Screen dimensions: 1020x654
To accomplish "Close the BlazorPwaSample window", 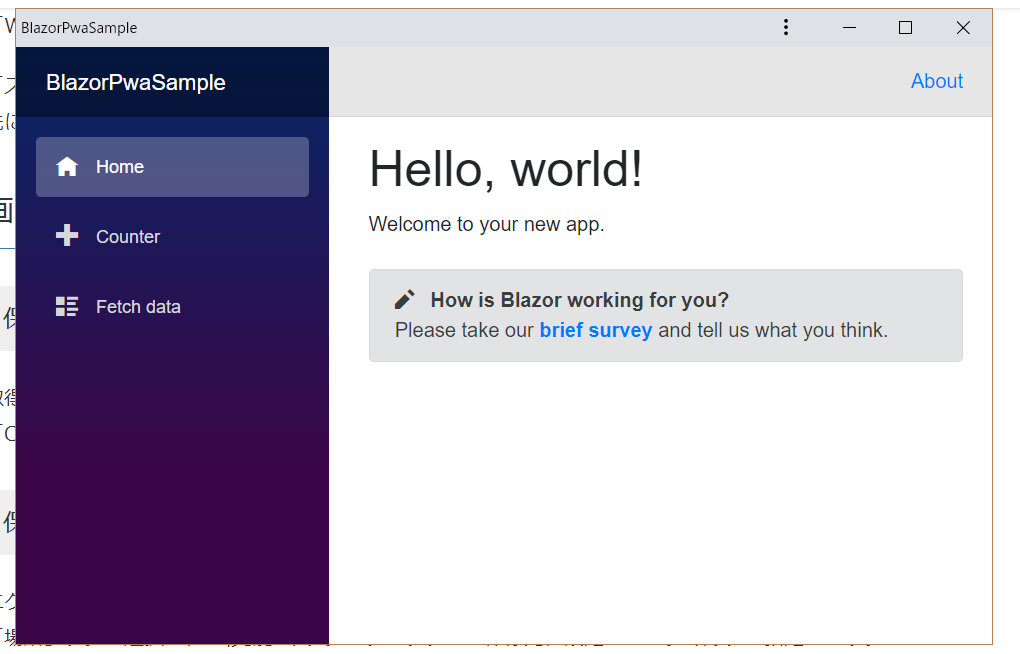I will pyautogui.click(x=963, y=27).
